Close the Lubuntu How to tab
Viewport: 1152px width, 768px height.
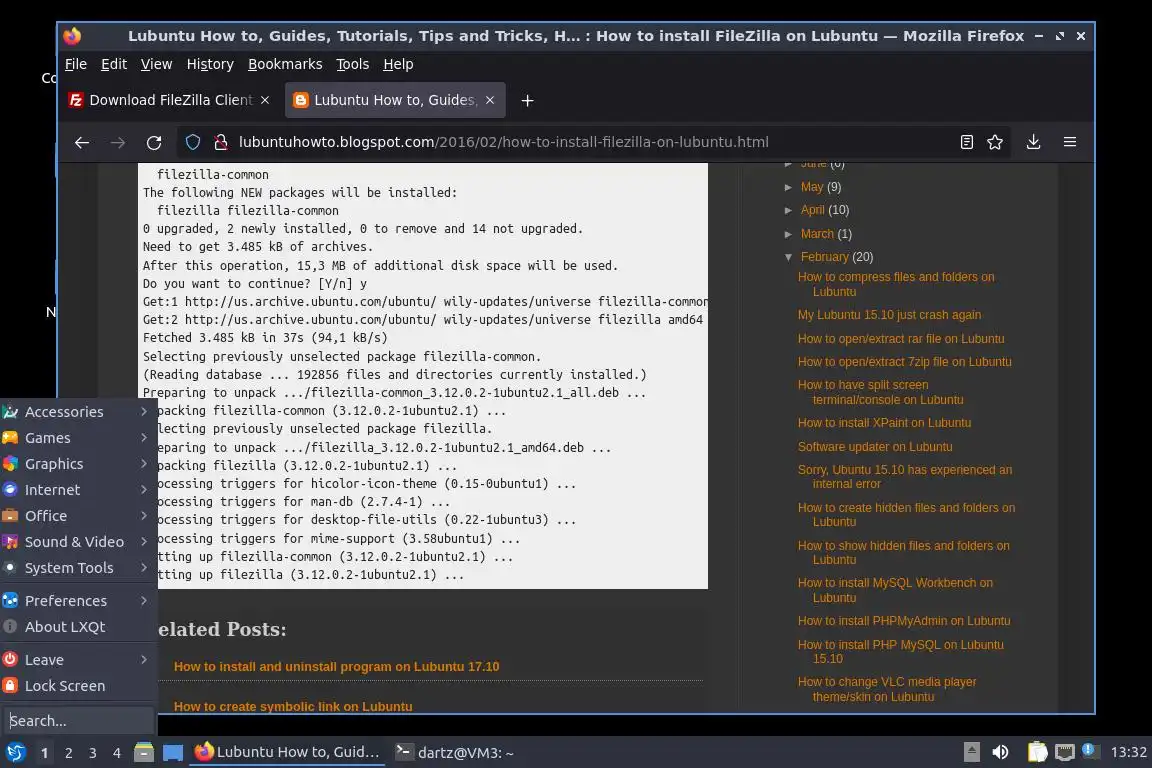(x=490, y=100)
